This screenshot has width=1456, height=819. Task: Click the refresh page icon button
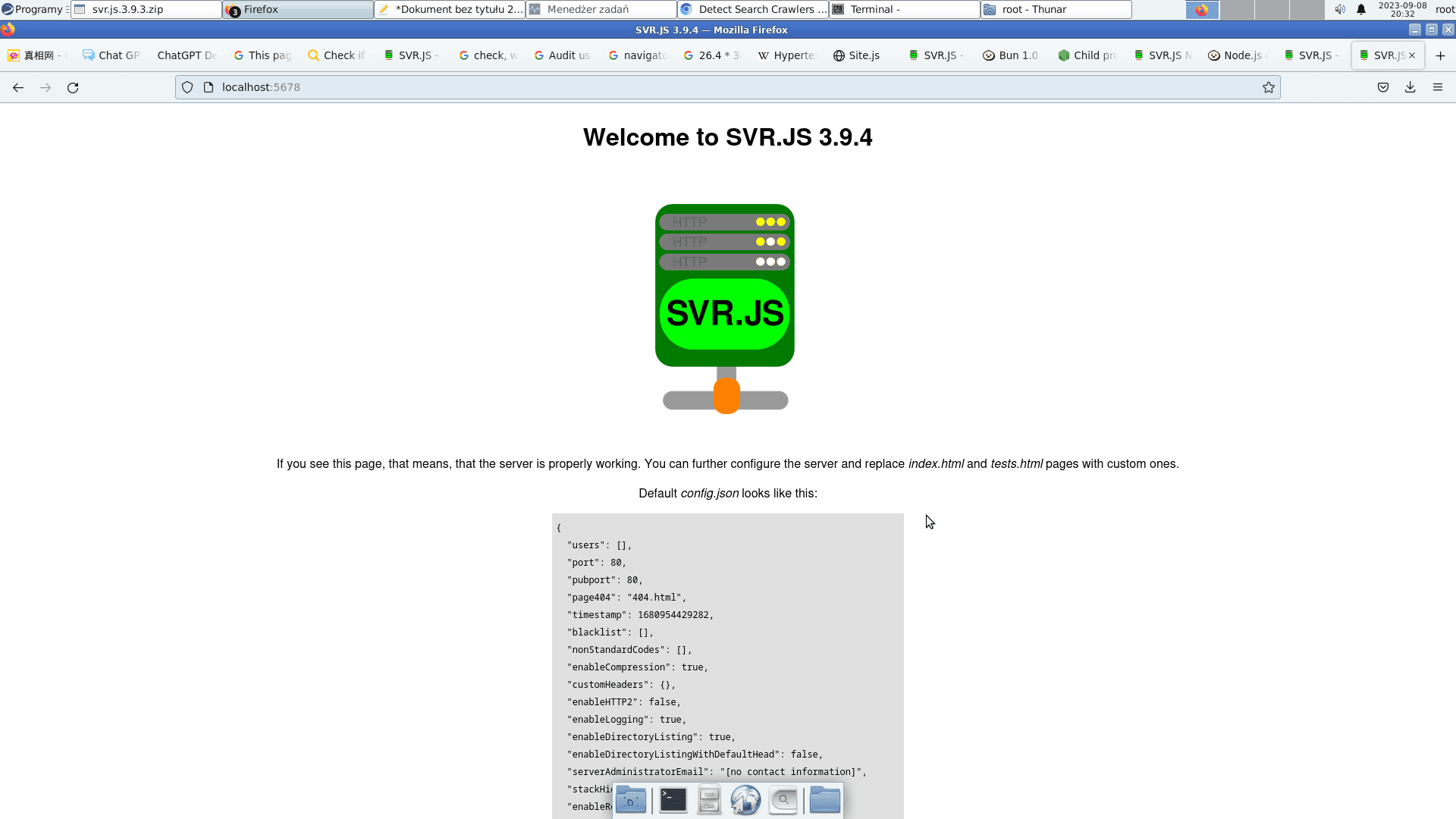[73, 87]
